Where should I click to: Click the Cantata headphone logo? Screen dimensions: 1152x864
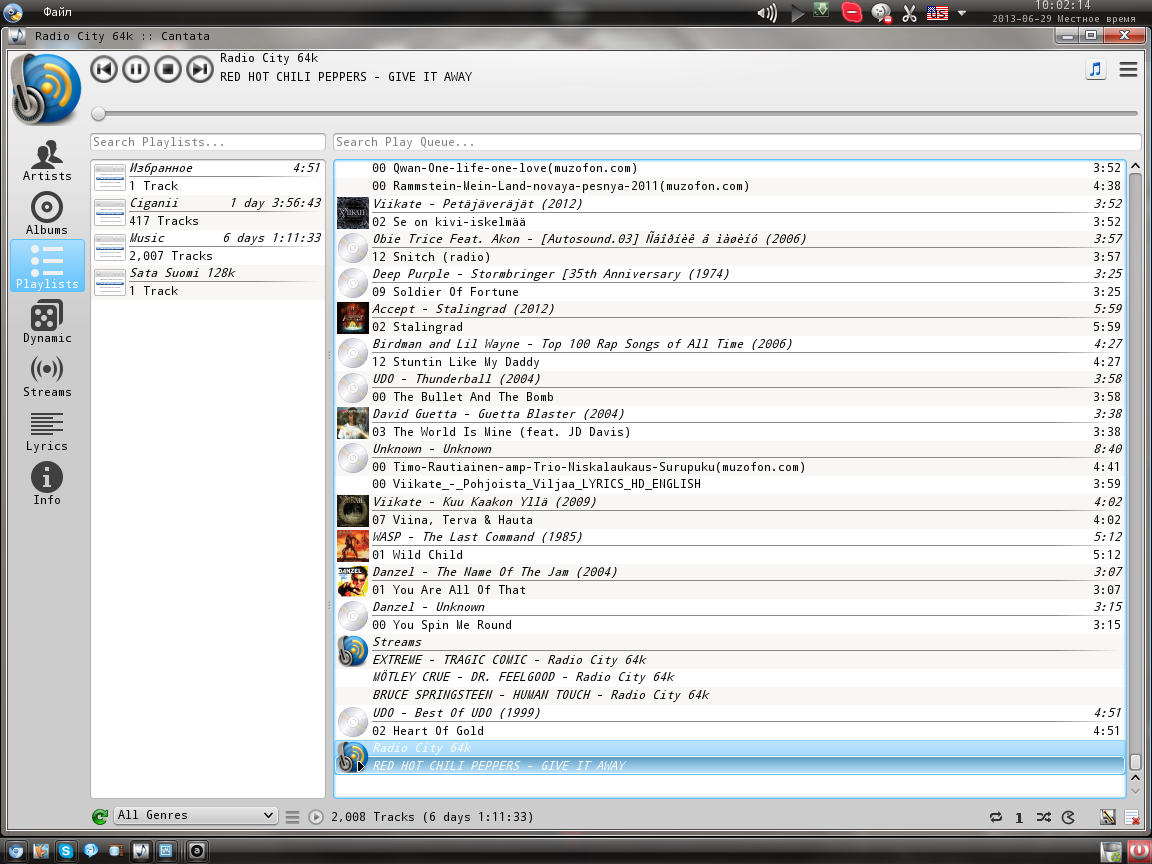point(47,89)
